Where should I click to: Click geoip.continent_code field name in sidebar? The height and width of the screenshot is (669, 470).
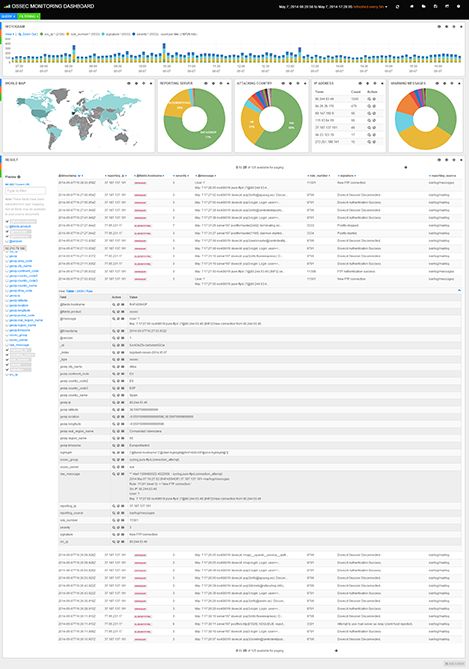[24, 271]
